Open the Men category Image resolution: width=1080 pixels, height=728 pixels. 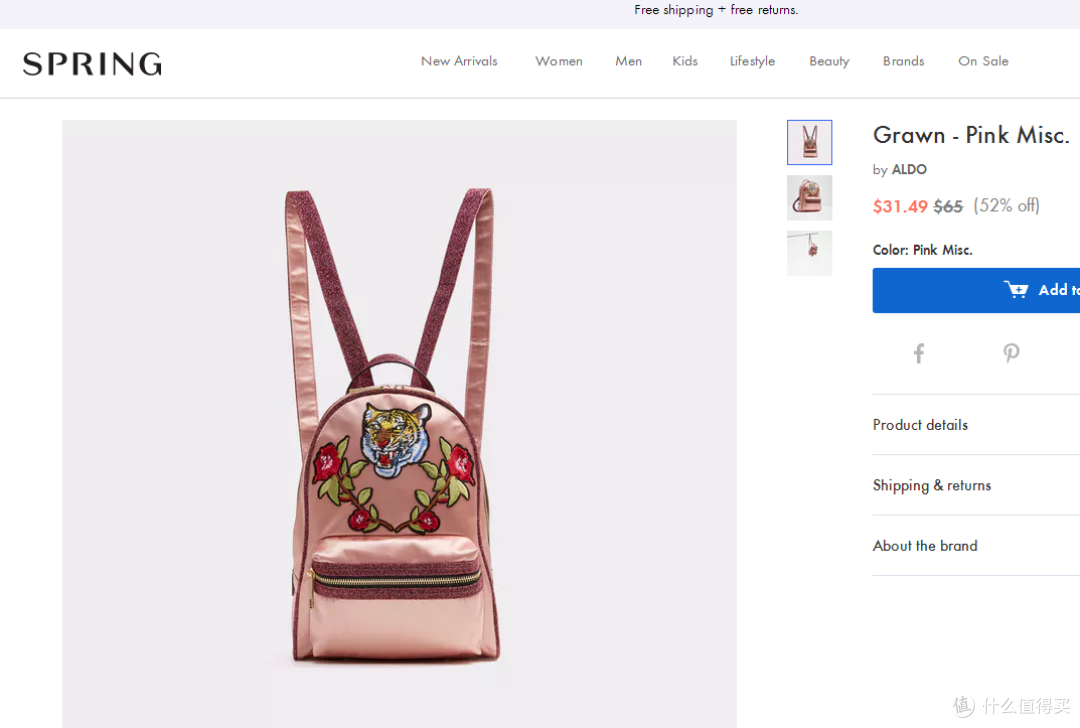pyautogui.click(x=628, y=61)
